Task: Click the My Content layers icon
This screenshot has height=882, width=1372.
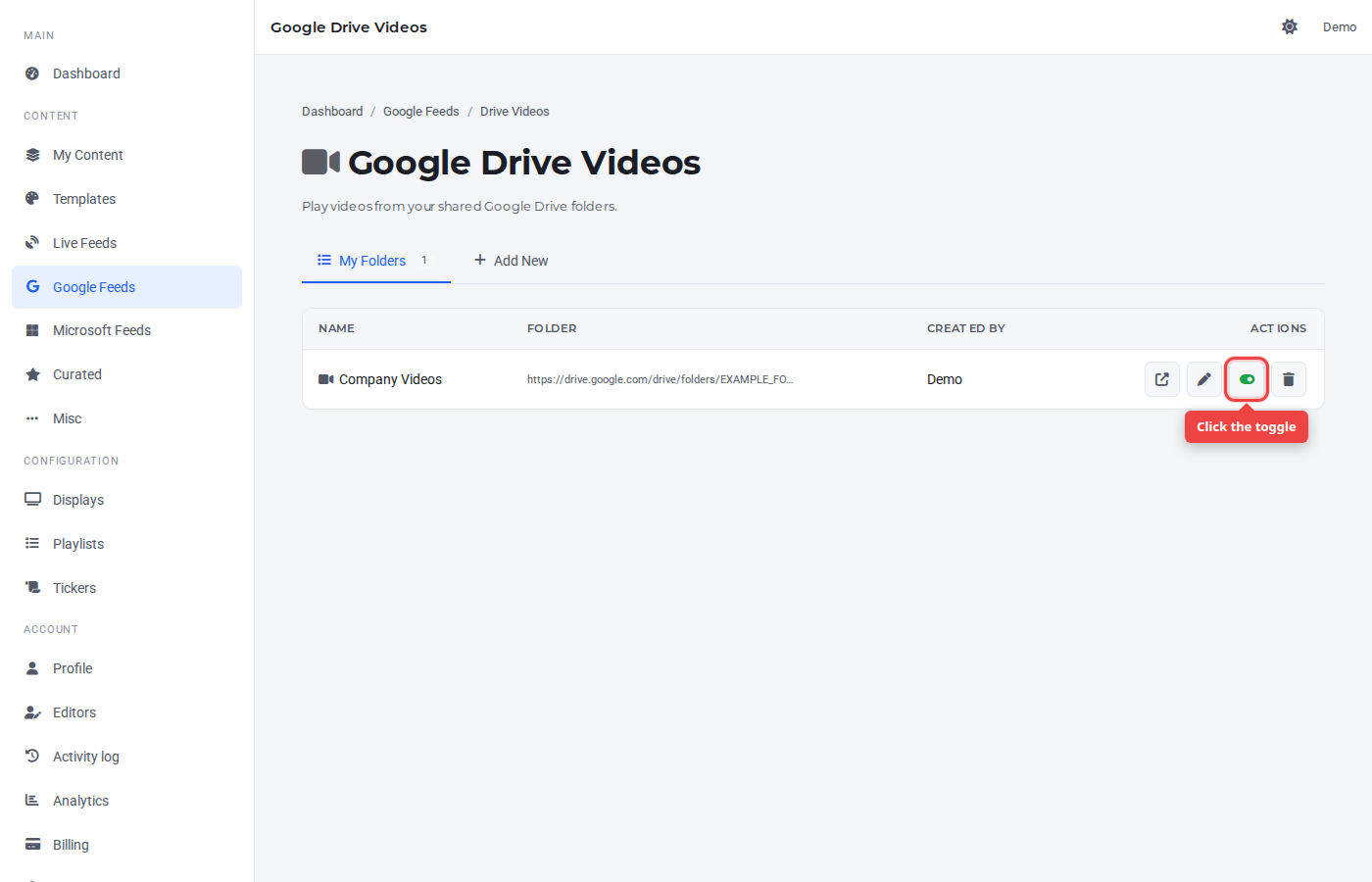Action: (32, 155)
